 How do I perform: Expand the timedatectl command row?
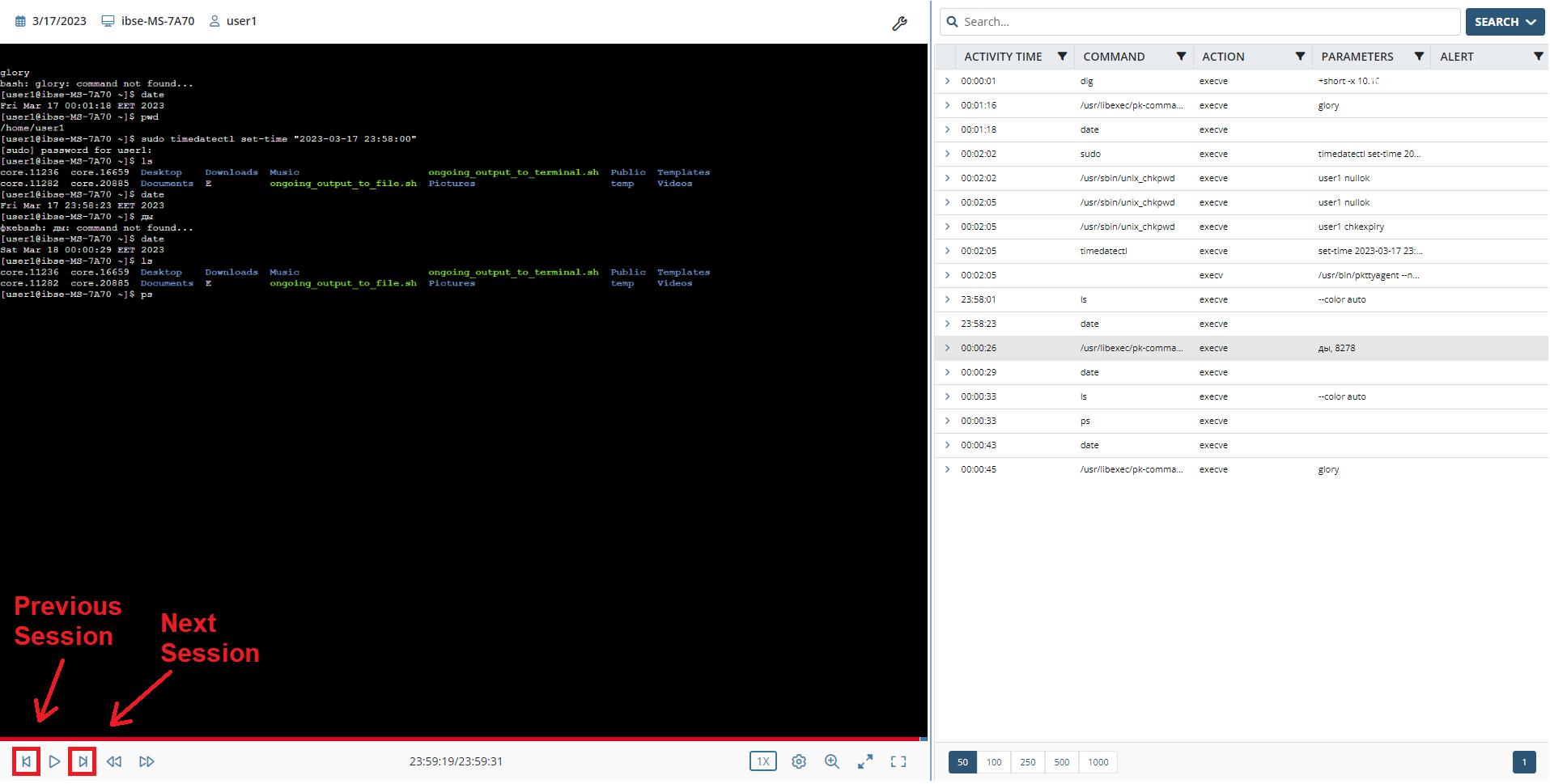[947, 251]
